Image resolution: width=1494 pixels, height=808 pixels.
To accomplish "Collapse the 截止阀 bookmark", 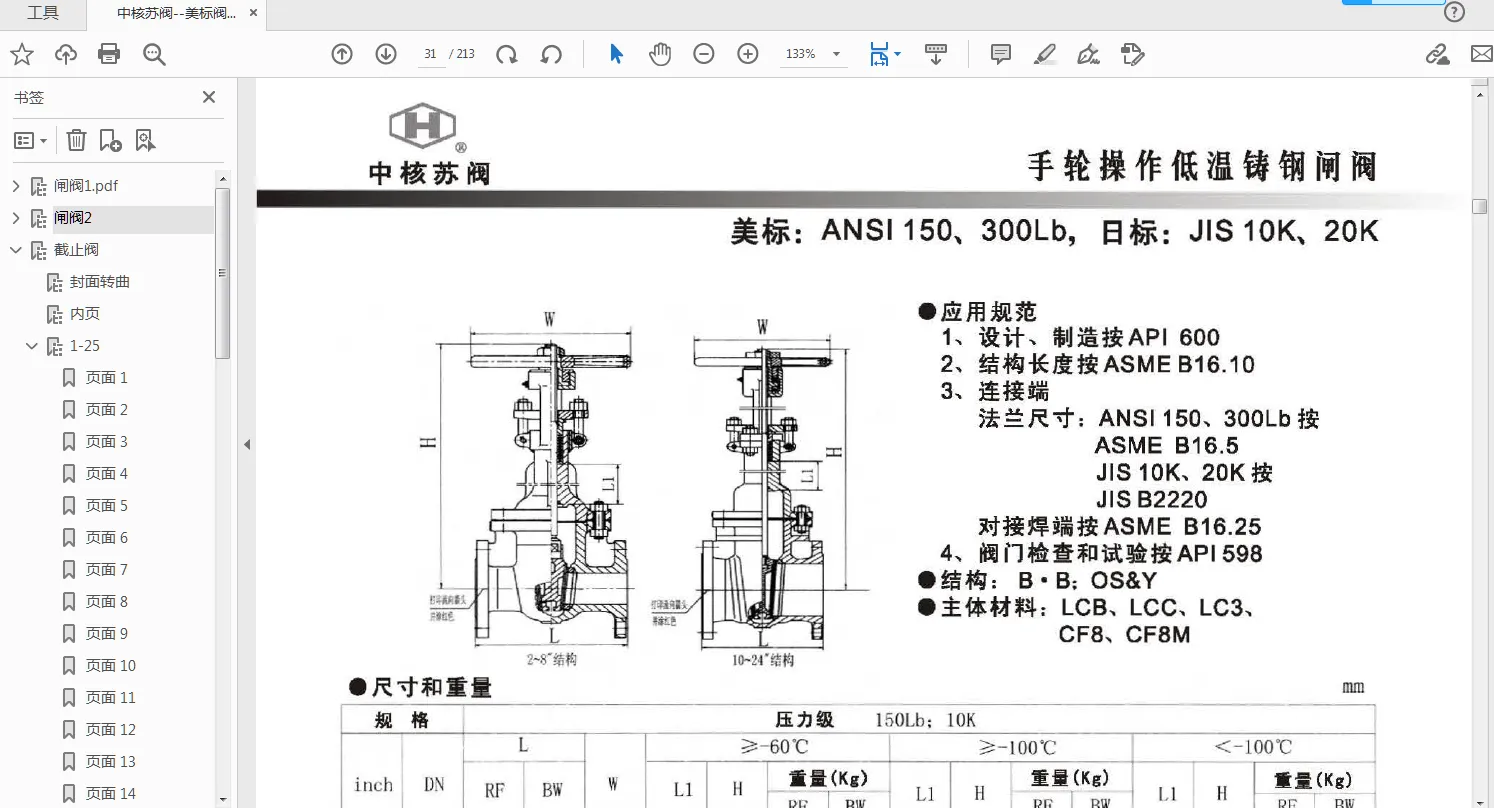I will [x=15, y=250].
